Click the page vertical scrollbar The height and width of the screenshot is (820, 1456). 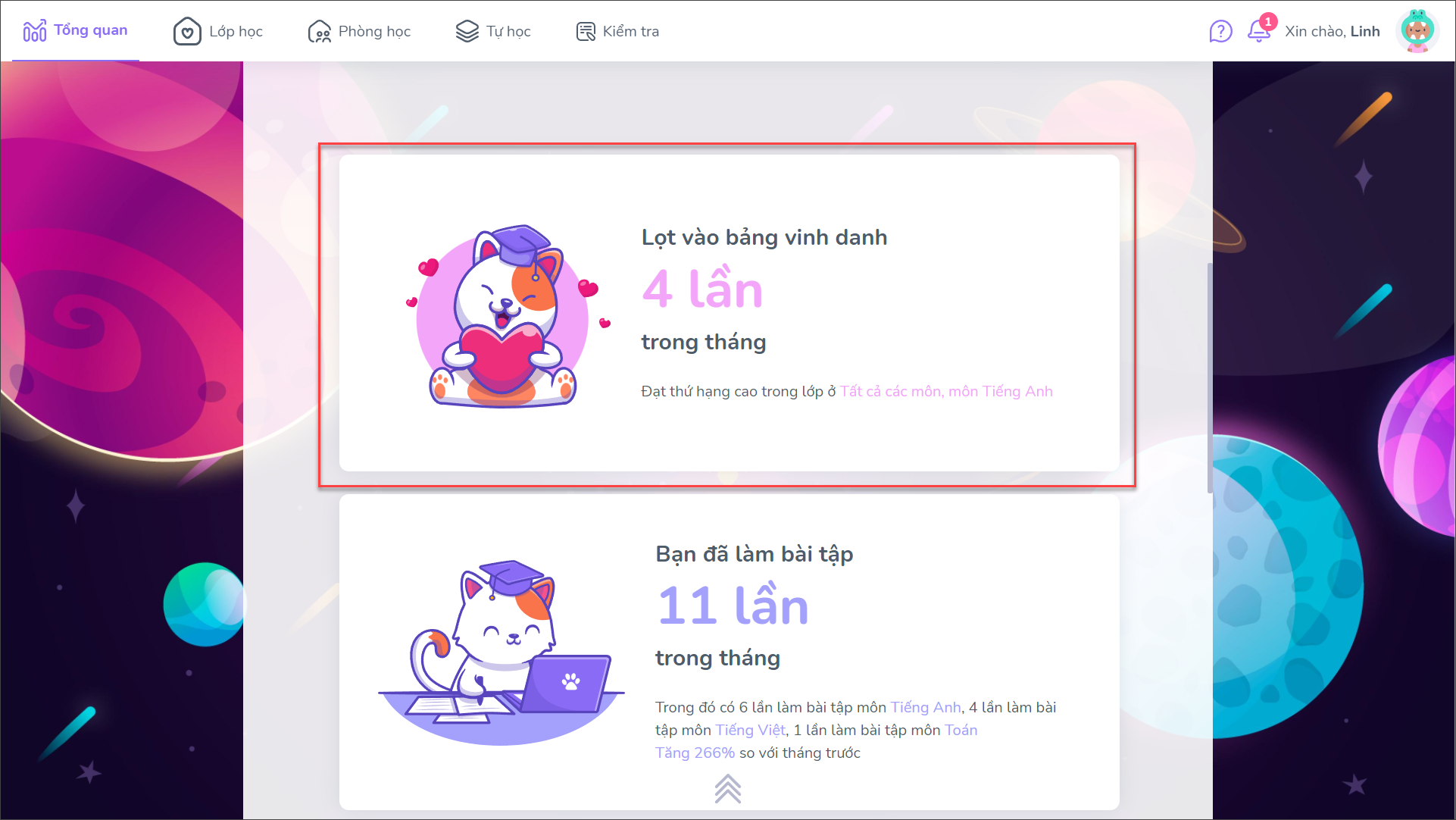(x=1210, y=378)
